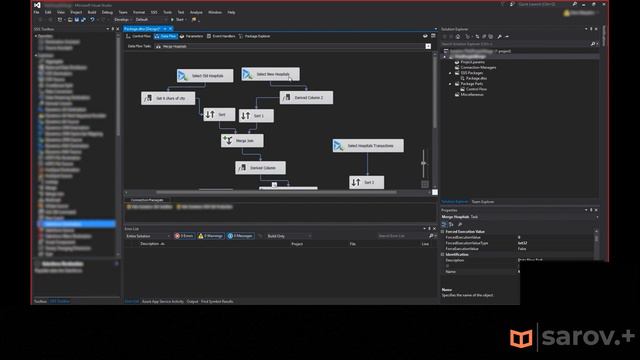
Task: Click the Sort 2 component's arrows icon
Action: click(x=356, y=182)
